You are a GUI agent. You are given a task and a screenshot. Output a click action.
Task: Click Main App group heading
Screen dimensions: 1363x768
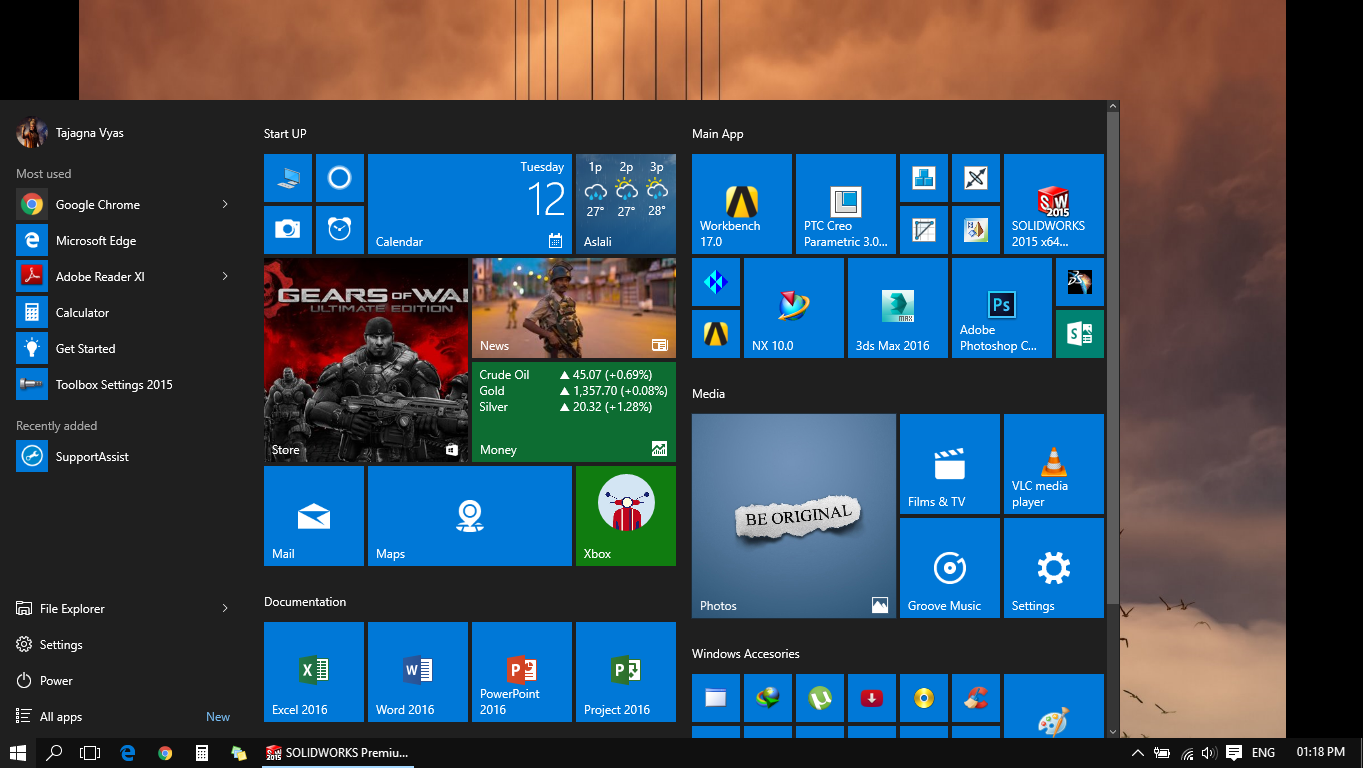(717, 133)
